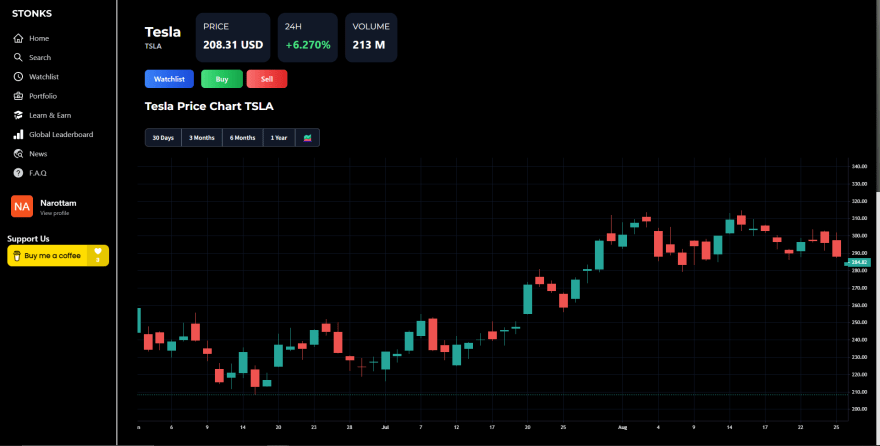The height and width of the screenshot is (446, 880).
Task: Click the green Buy button
Action: pyautogui.click(x=222, y=79)
